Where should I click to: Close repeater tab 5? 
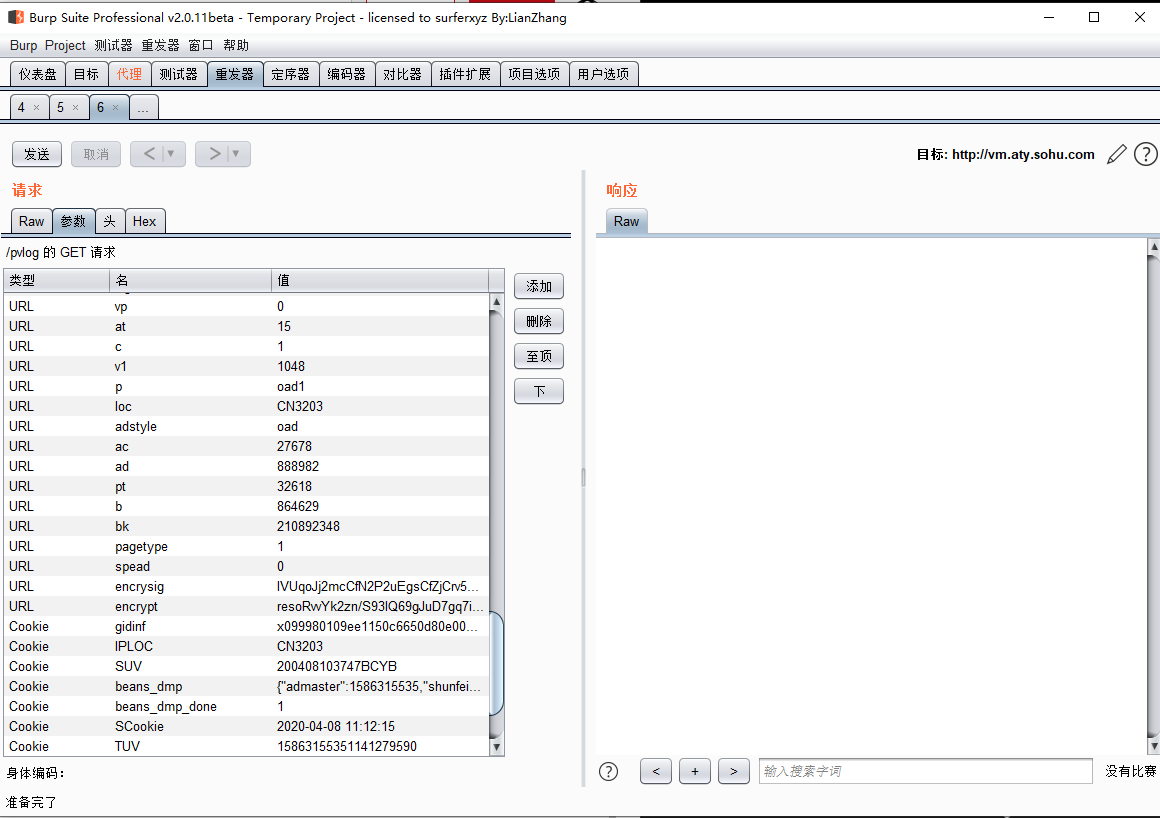pyautogui.click(x=75, y=107)
